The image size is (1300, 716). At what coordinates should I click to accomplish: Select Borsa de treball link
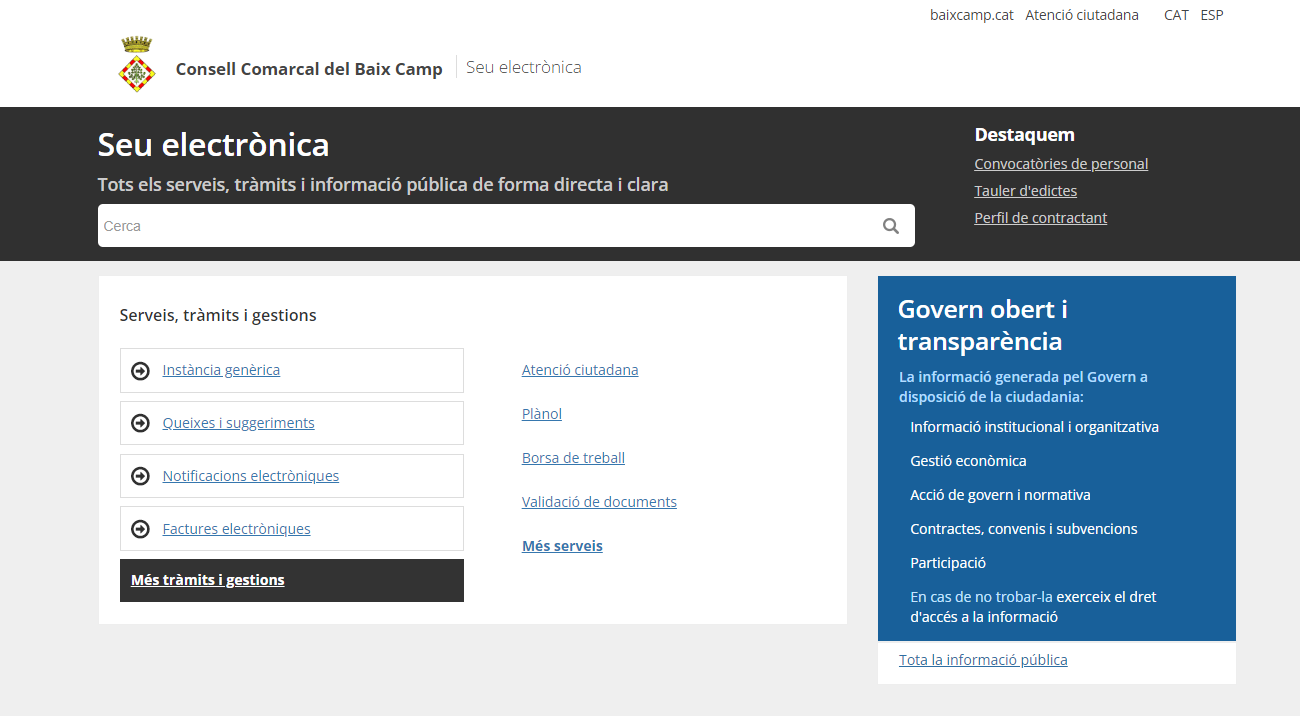[x=573, y=458]
